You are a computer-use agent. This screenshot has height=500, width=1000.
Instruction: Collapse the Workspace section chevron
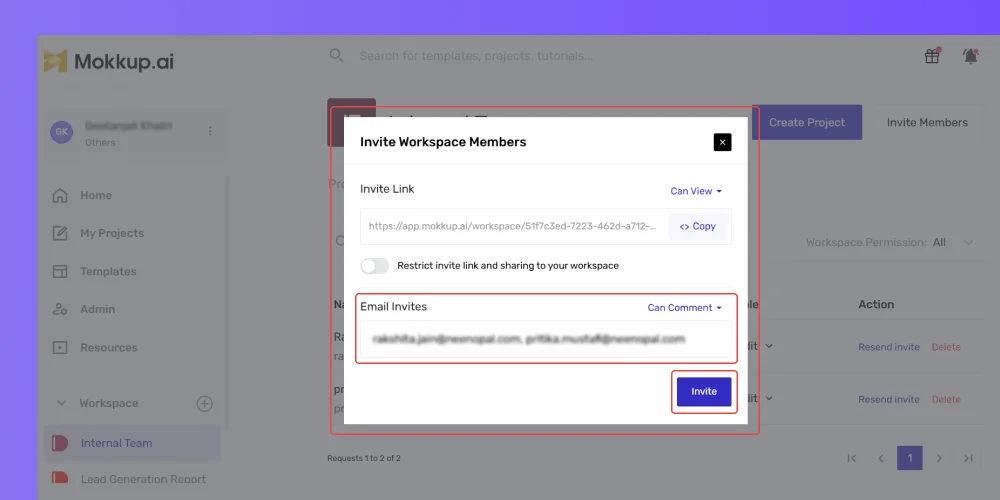click(62, 403)
